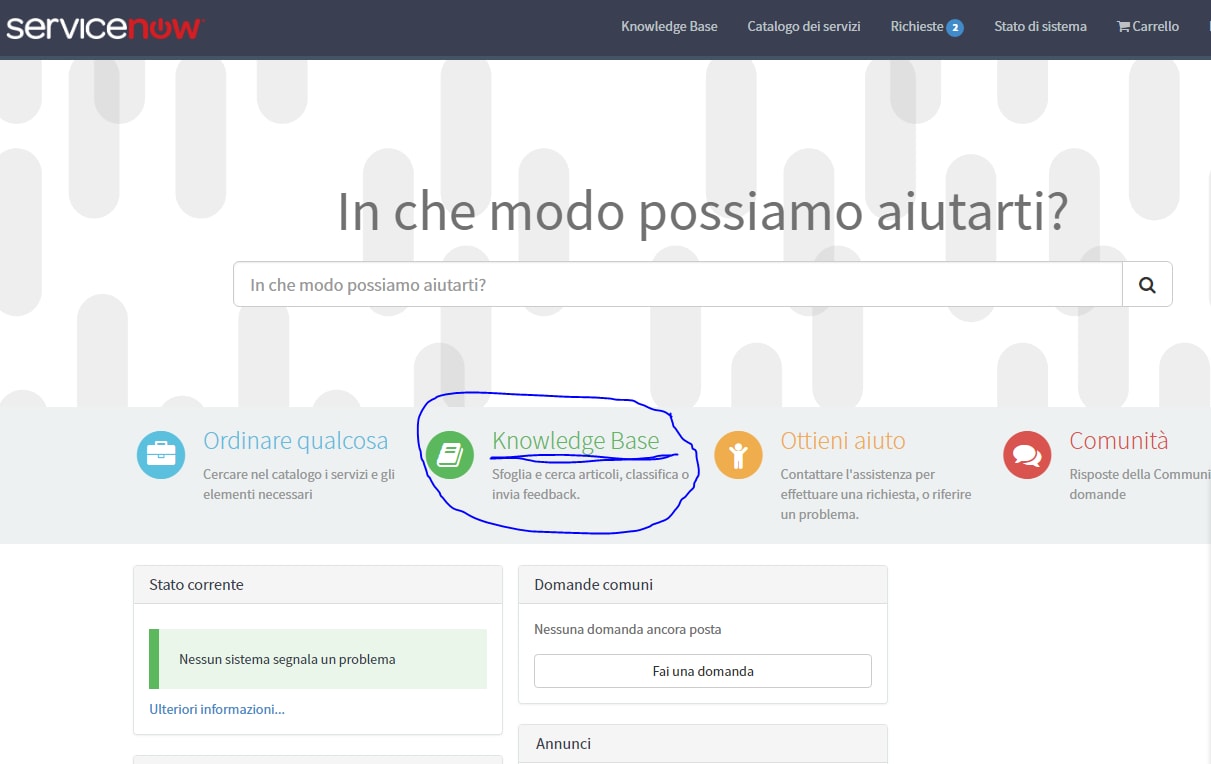Viewport: 1211px width, 764px height.
Task: Open the Ordinare qualcosa heading link
Action: click(x=295, y=441)
